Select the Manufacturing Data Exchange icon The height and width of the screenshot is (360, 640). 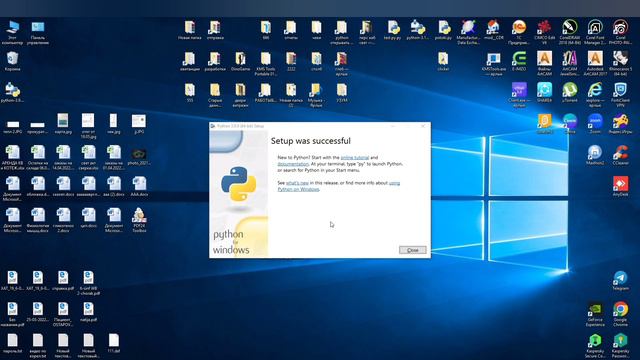(468, 32)
